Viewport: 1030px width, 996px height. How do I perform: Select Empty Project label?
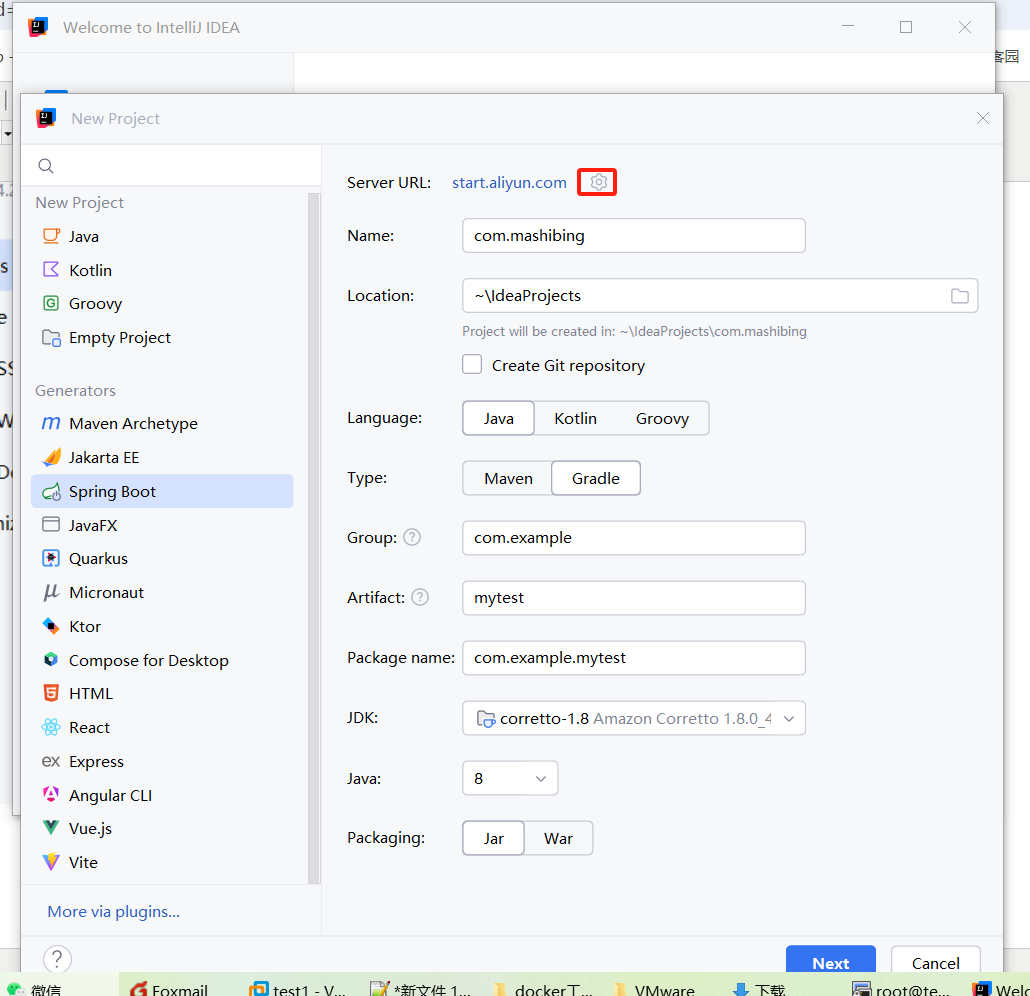click(x=120, y=338)
